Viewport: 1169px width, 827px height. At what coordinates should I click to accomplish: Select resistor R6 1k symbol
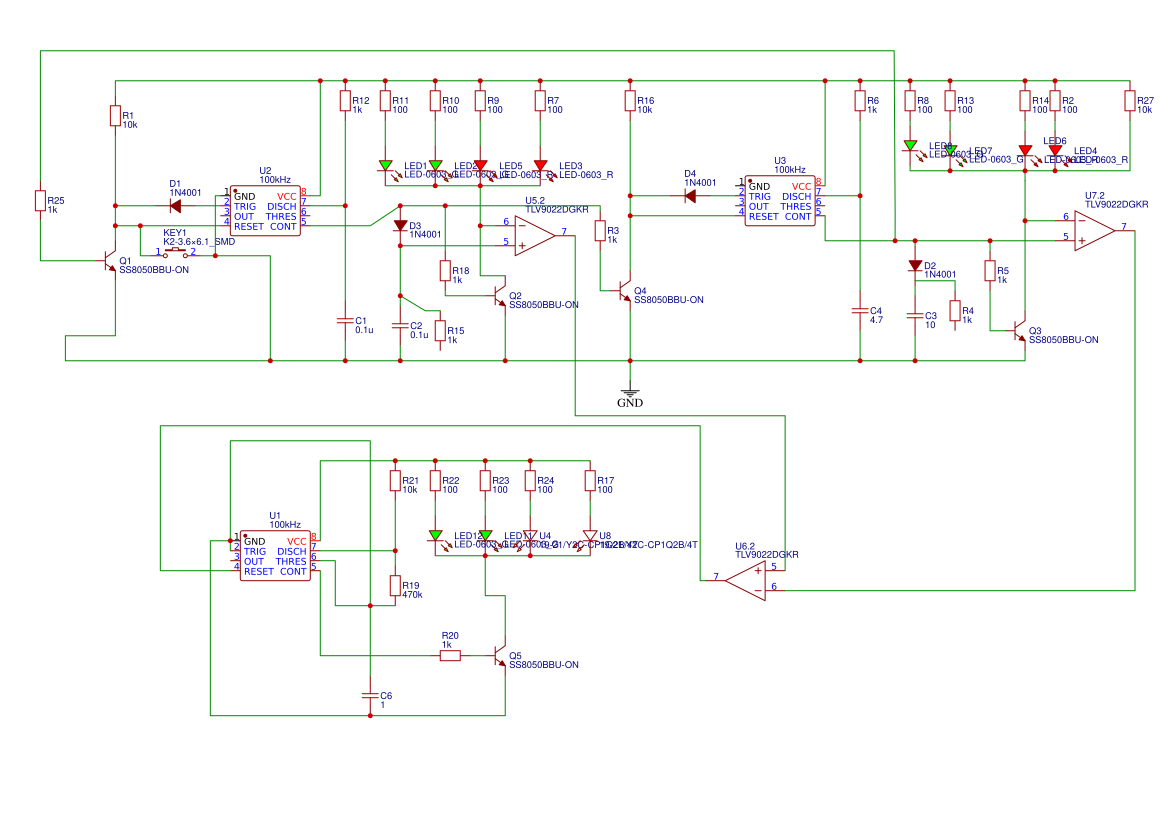pos(860,101)
